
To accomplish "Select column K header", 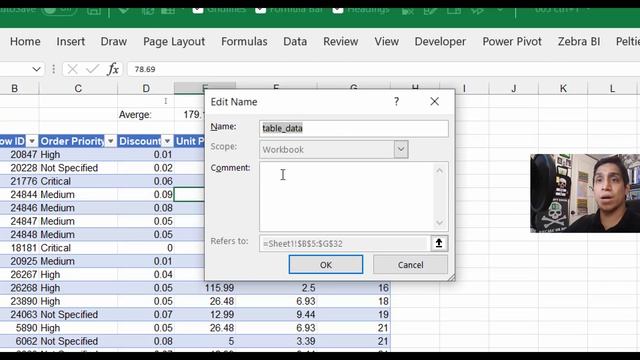I will pyautogui.click(x=563, y=89).
